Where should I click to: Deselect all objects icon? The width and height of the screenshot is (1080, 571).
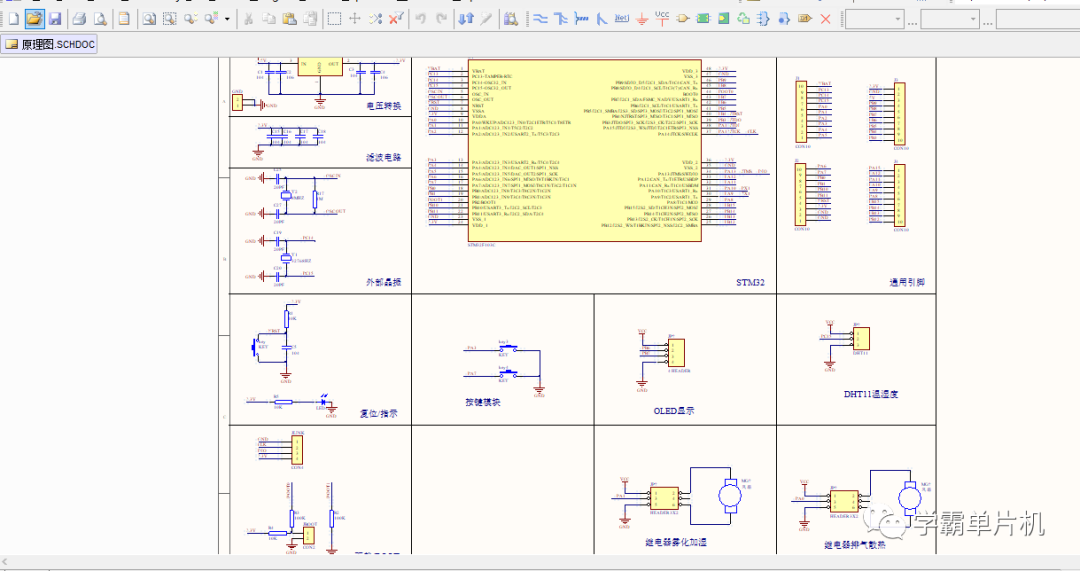tap(375, 19)
